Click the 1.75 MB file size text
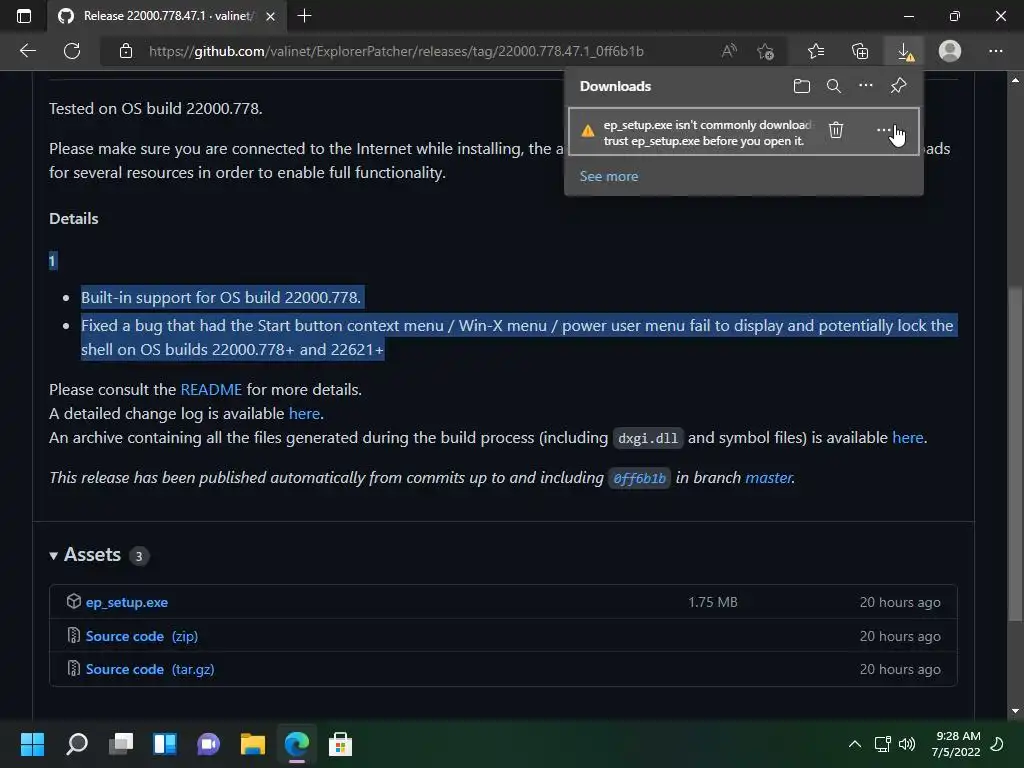Viewport: 1024px width, 768px height. (712, 602)
